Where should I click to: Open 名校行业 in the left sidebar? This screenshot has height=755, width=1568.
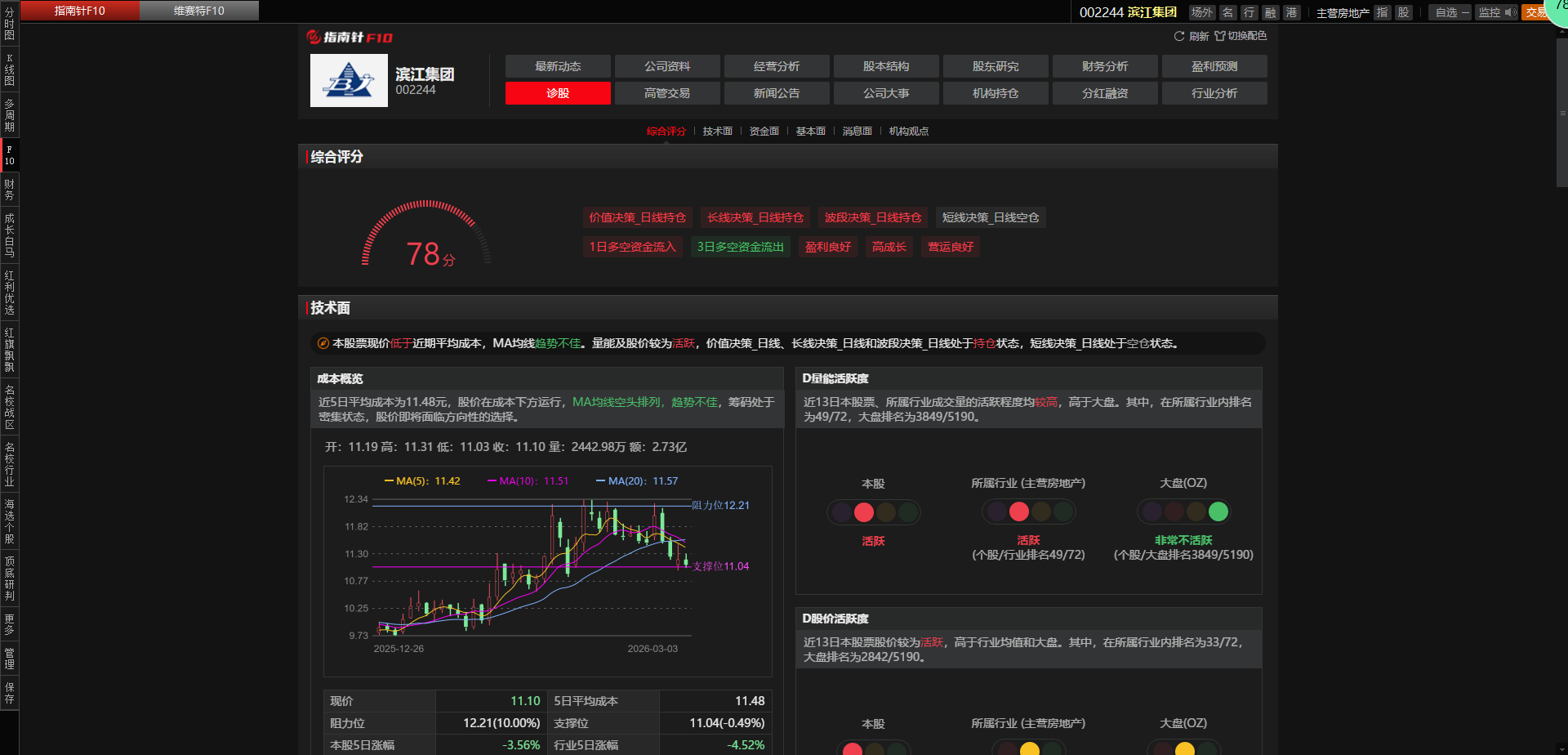[10, 464]
